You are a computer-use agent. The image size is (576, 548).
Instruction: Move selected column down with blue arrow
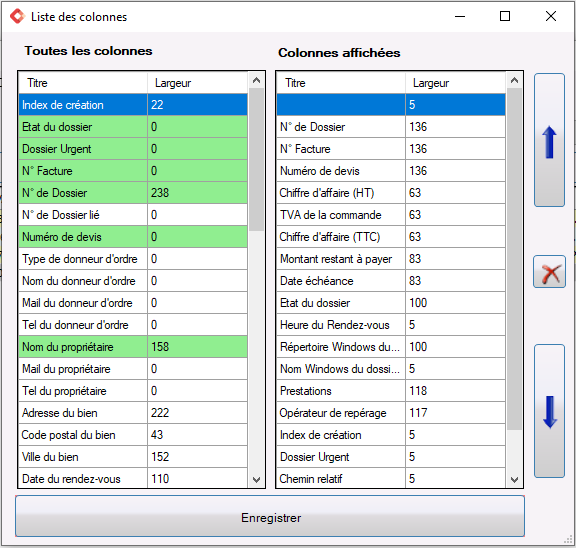click(549, 411)
